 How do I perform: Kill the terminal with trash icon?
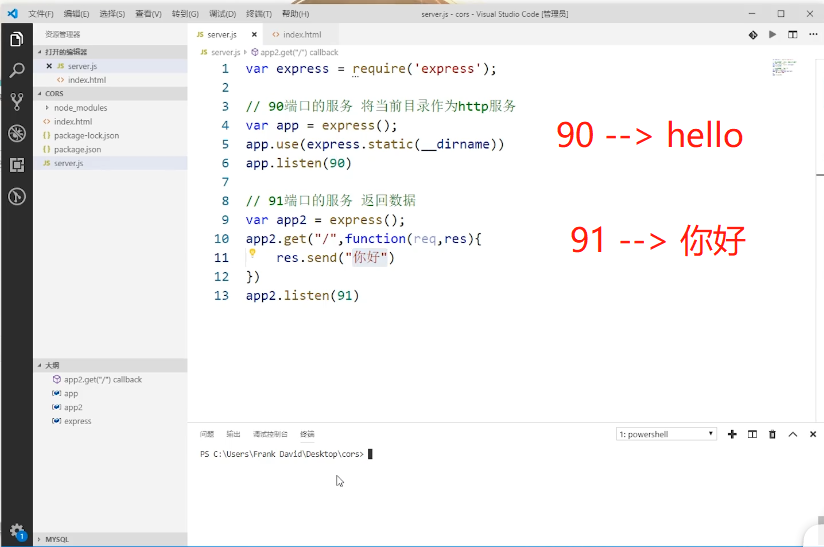(772, 434)
